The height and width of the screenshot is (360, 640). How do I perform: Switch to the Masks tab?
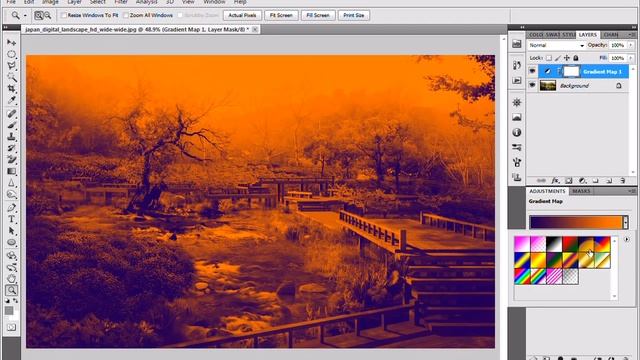coord(581,191)
